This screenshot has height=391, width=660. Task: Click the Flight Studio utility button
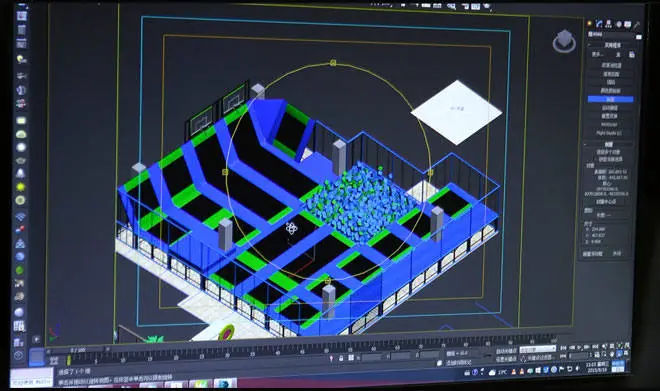point(609,133)
